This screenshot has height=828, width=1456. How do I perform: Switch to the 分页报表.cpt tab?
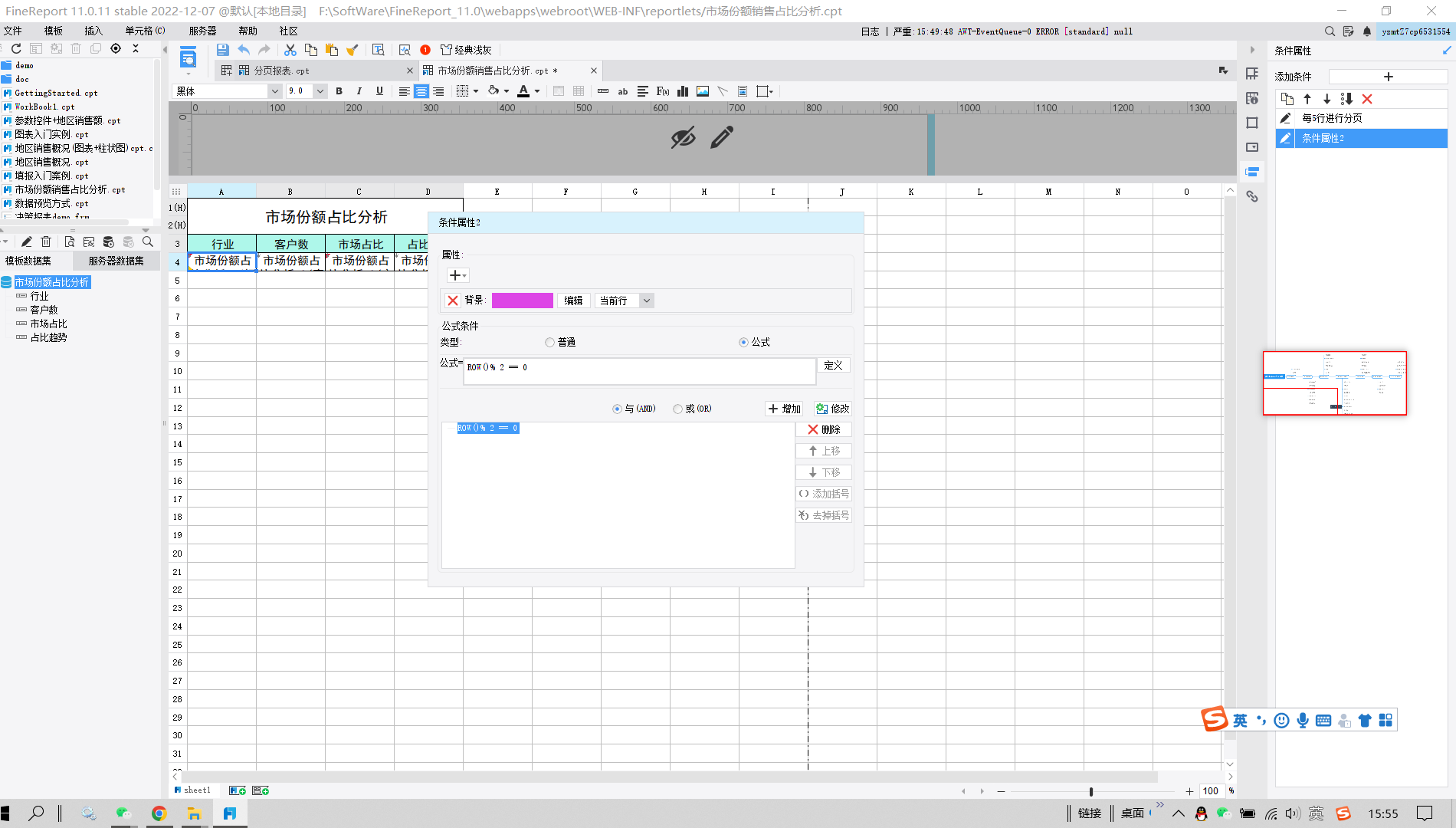click(x=281, y=71)
